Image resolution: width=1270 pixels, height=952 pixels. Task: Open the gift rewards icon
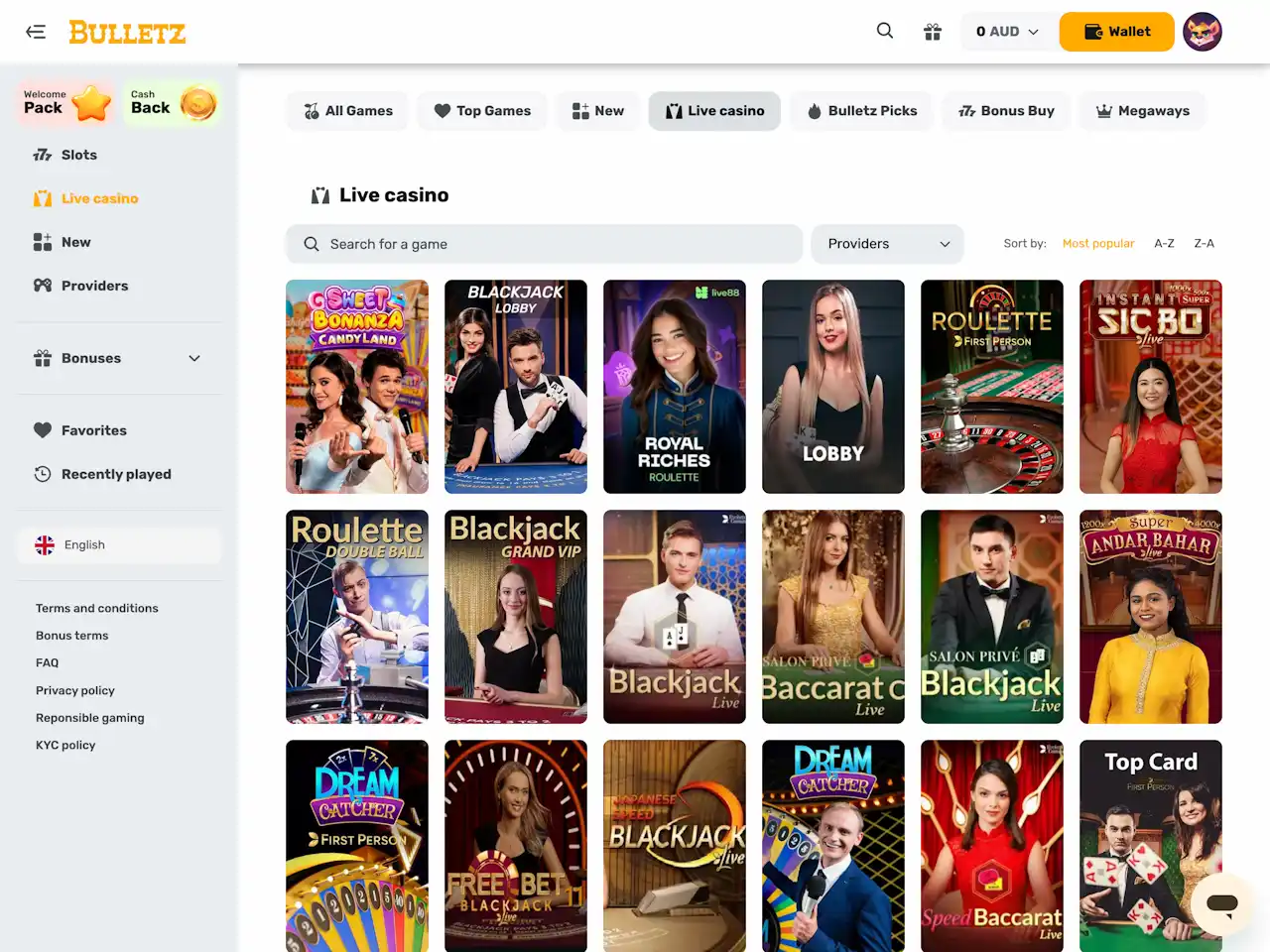click(x=933, y=32)
